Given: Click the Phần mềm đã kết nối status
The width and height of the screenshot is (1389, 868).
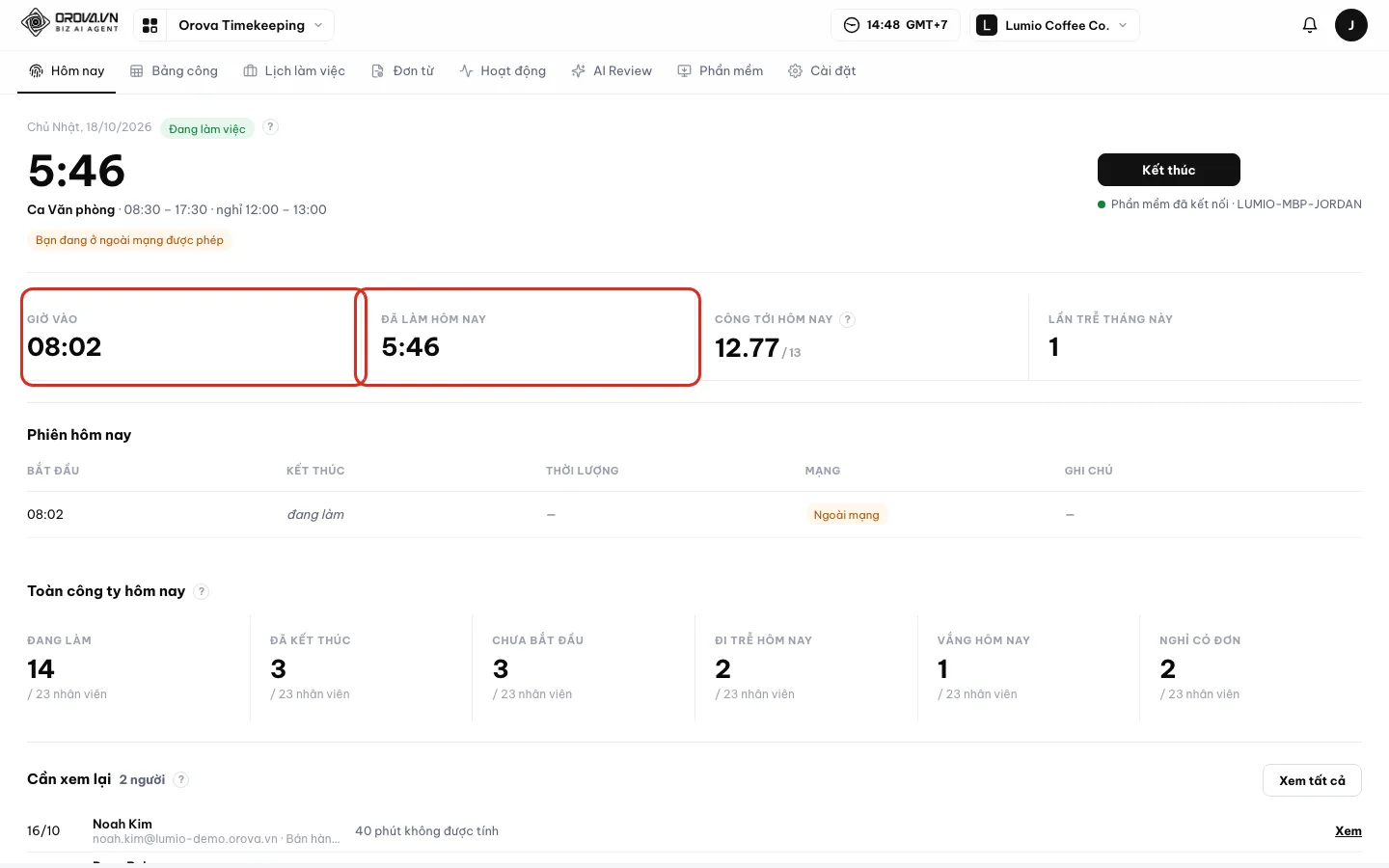Looking at the screenshot, I should pos(1230,204).
